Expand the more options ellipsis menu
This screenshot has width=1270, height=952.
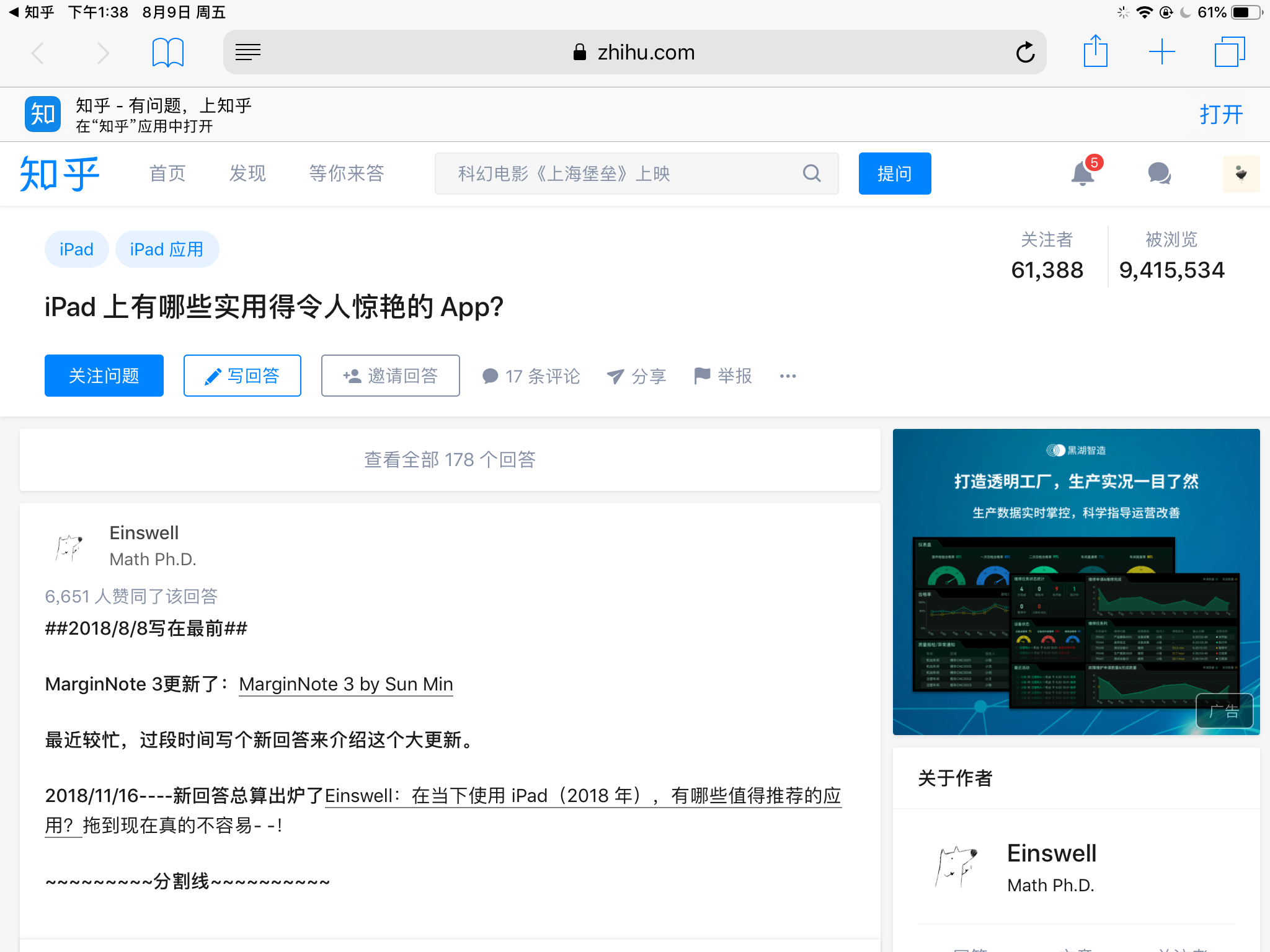[x=788, y=376]
